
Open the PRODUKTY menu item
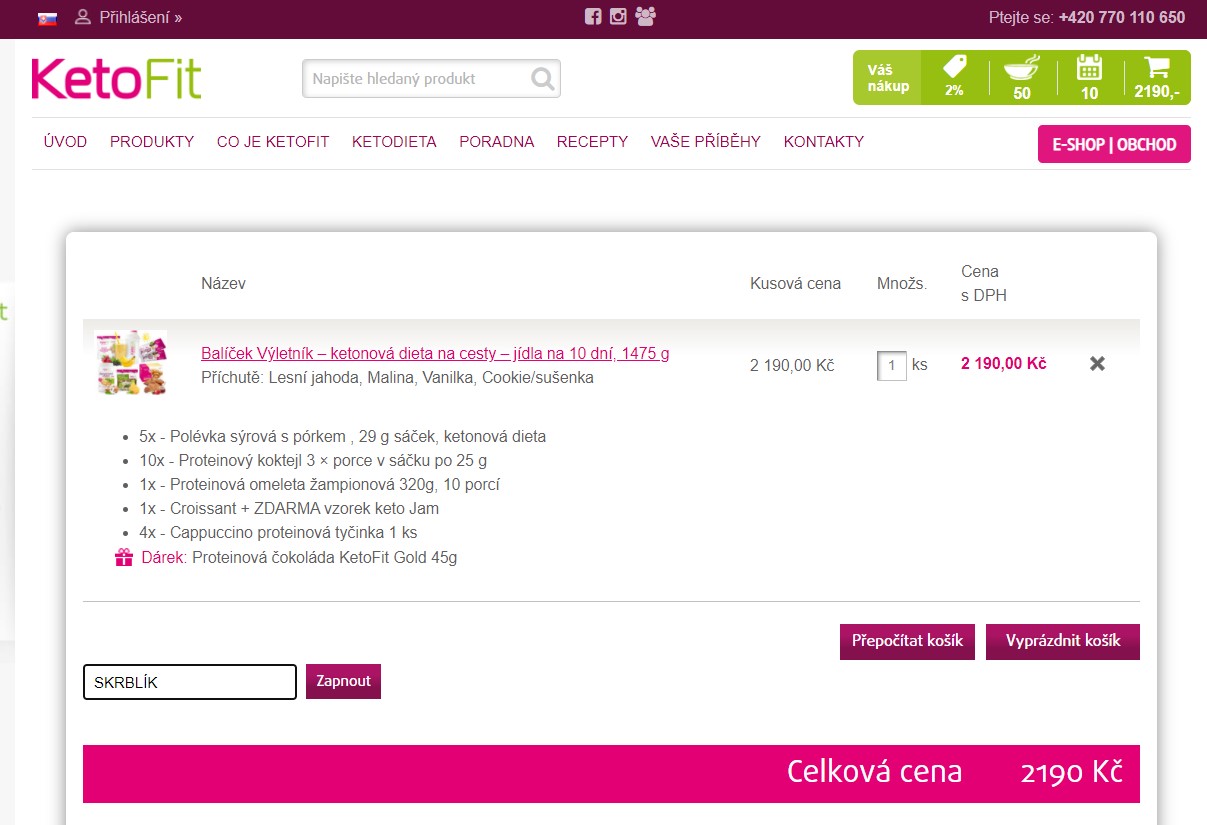tap(152, 142)
